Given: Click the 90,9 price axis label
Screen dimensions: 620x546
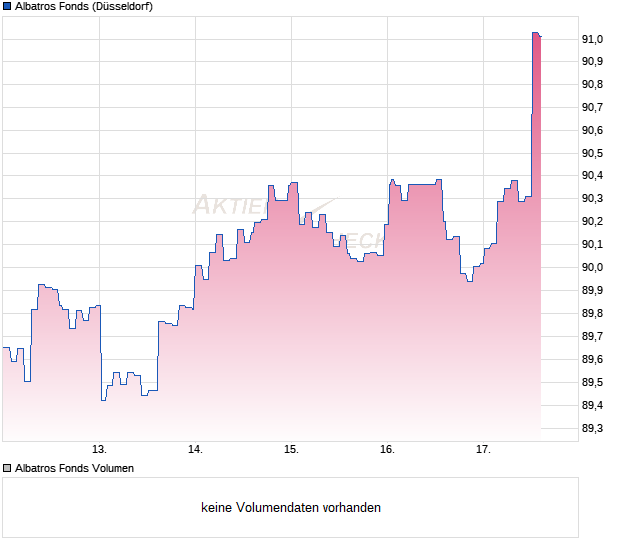Looking at the screenshot, I should pos(592,61).
